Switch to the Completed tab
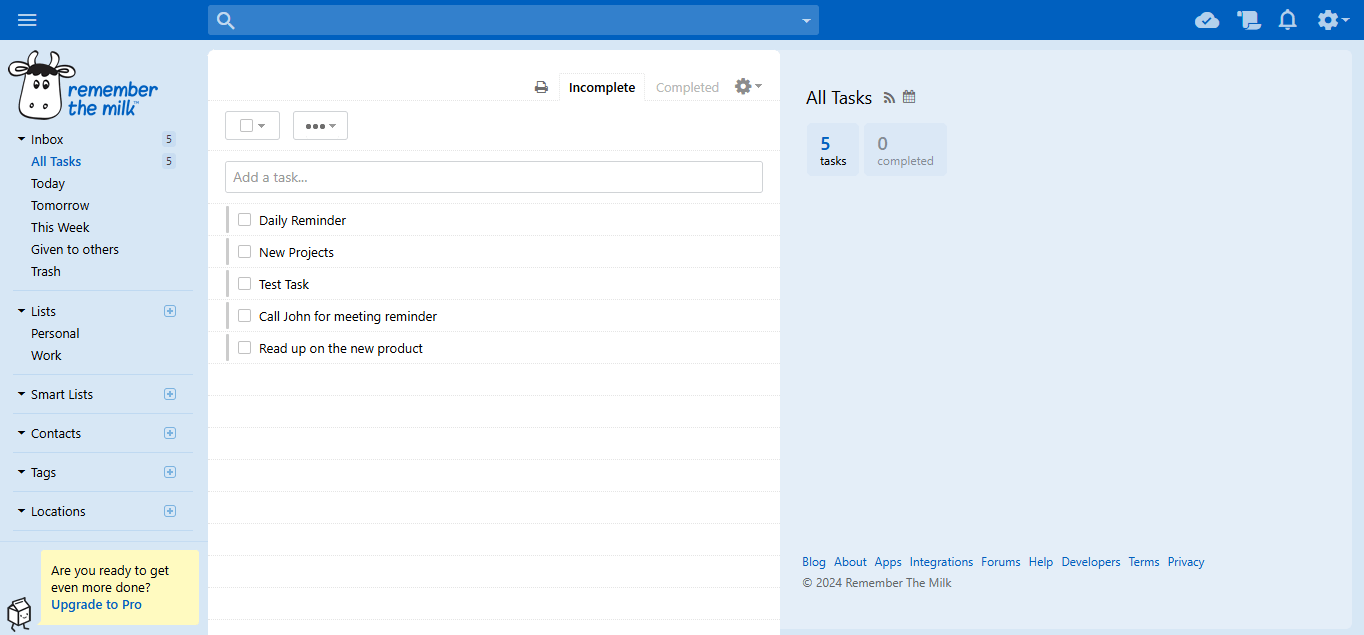Screen dimensions: 1364x635 coord(687,87)
